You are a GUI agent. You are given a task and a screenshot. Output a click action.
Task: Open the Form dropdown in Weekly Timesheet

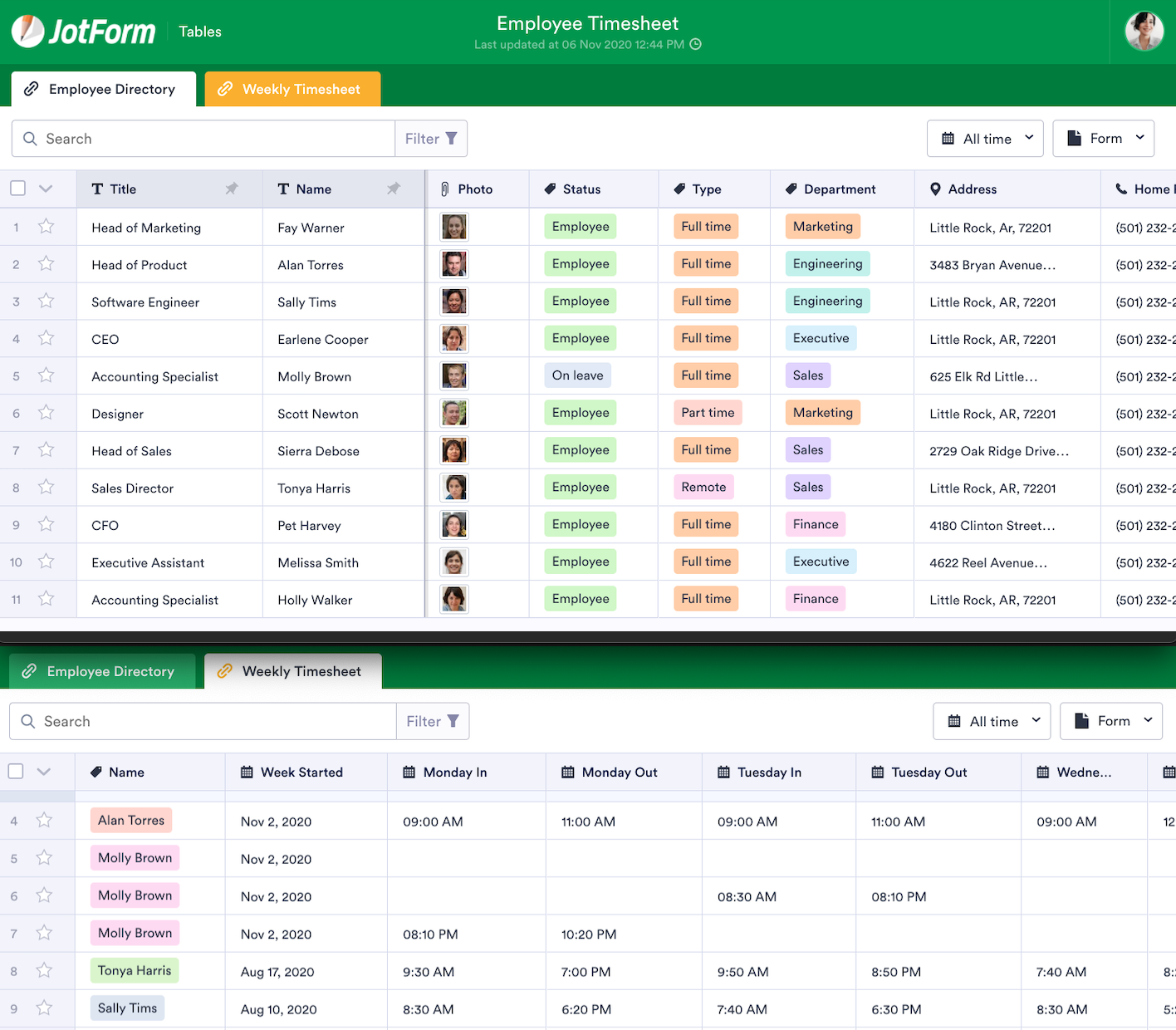[x=1111, y=720]
